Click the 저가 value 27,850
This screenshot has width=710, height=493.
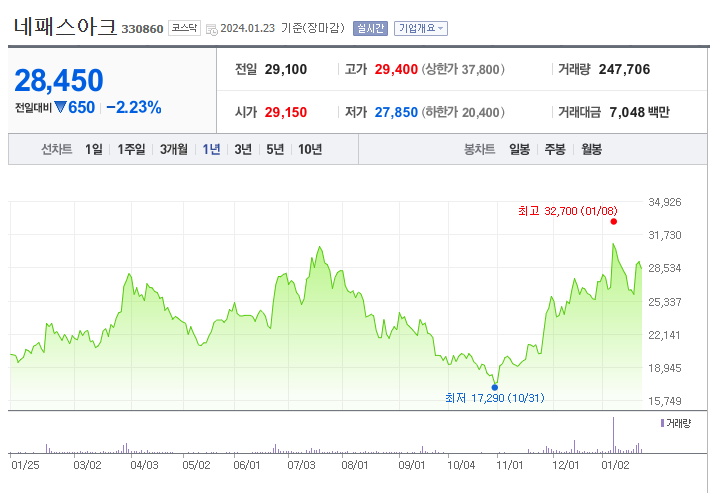click(x=396, y=112)
